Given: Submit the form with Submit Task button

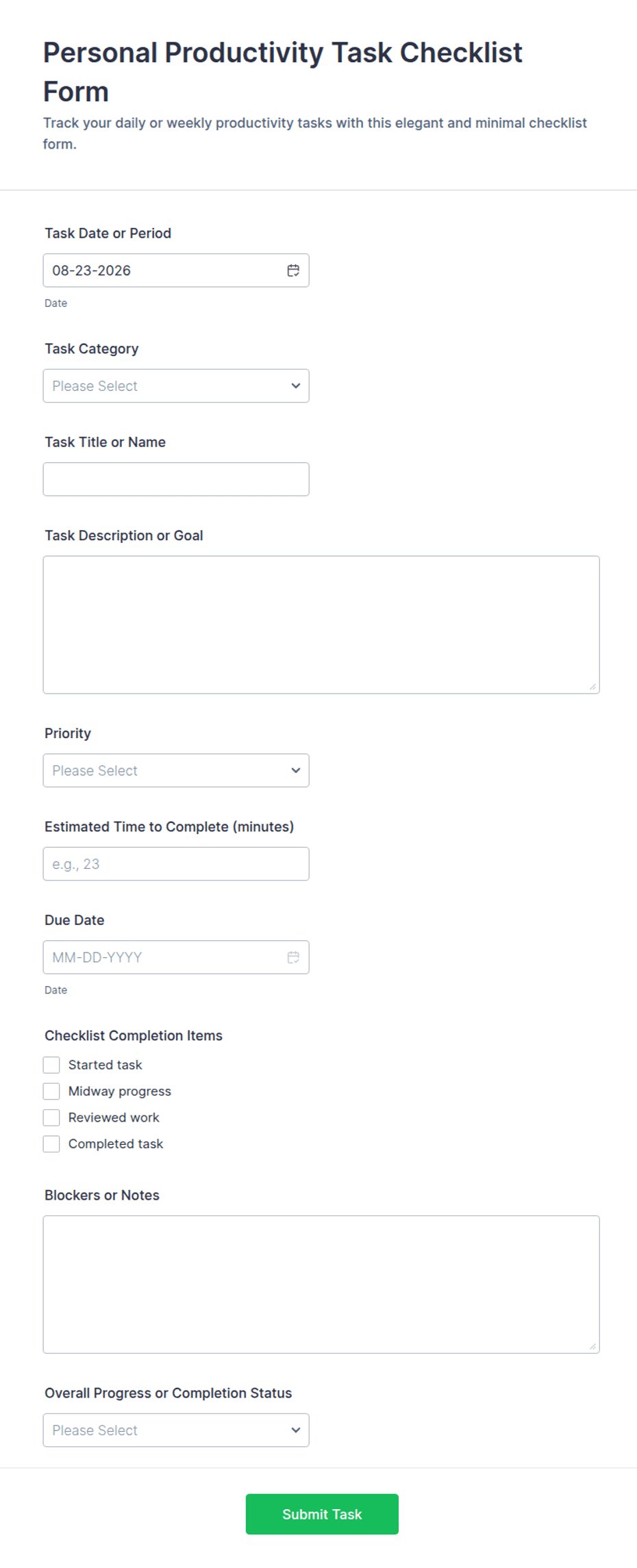Looking at the screenshot, I should pyautogui.click(x=322, y=1514).
